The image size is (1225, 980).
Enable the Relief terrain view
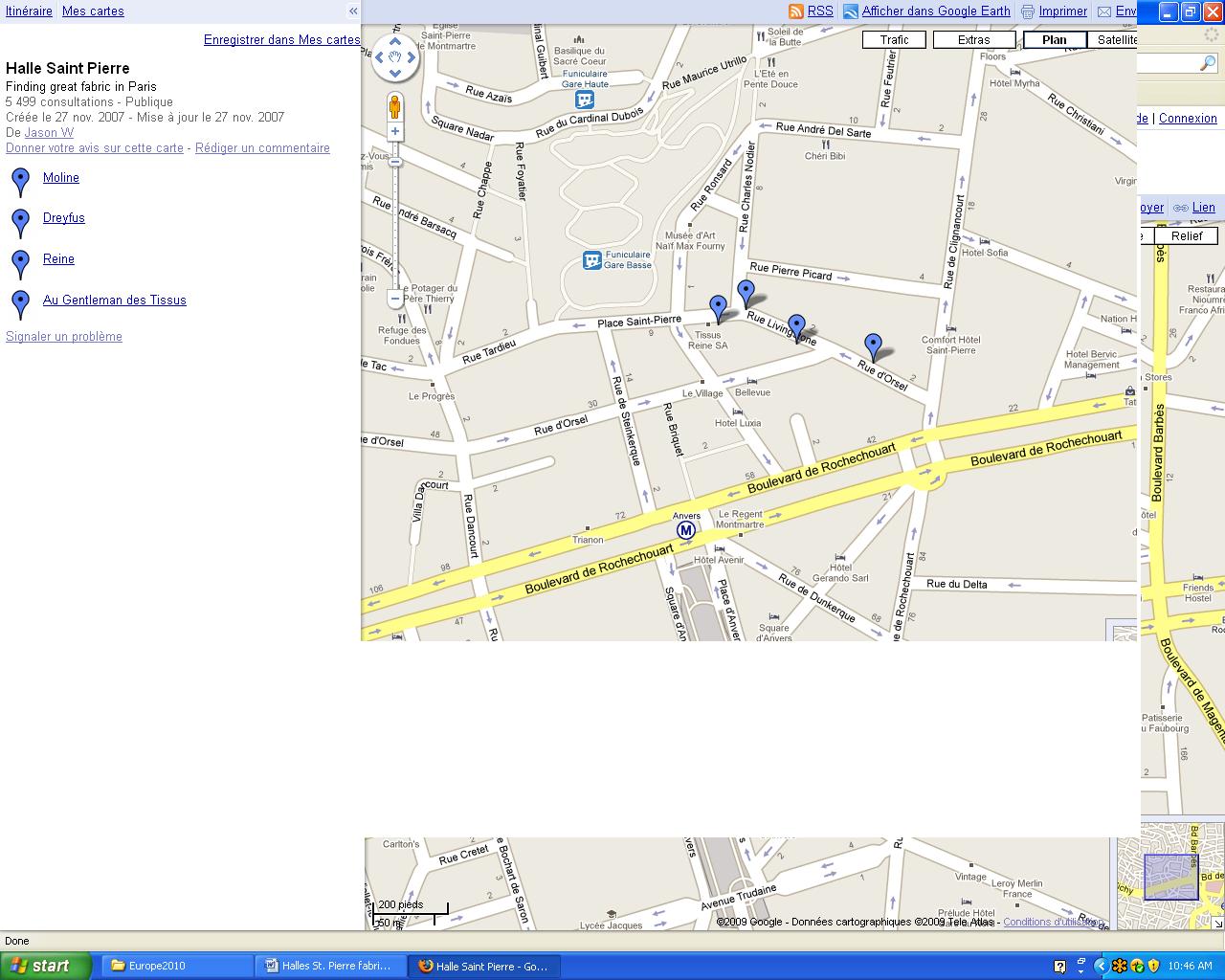click(1186, 235)
